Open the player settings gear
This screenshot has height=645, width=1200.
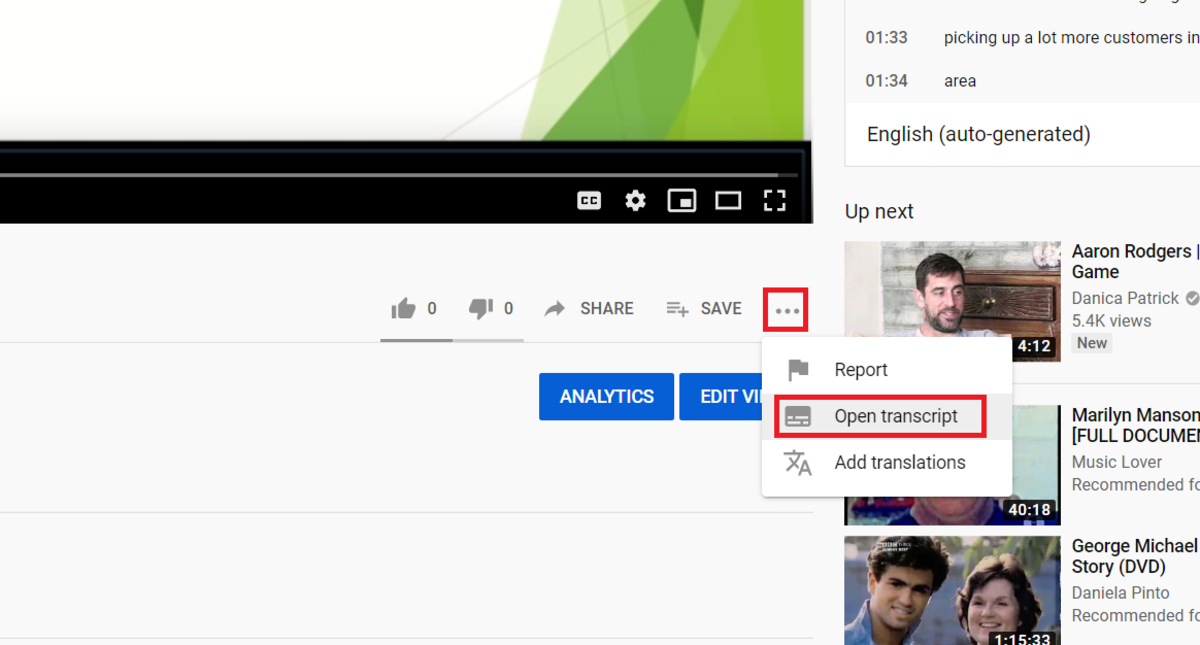pos(635,201)
